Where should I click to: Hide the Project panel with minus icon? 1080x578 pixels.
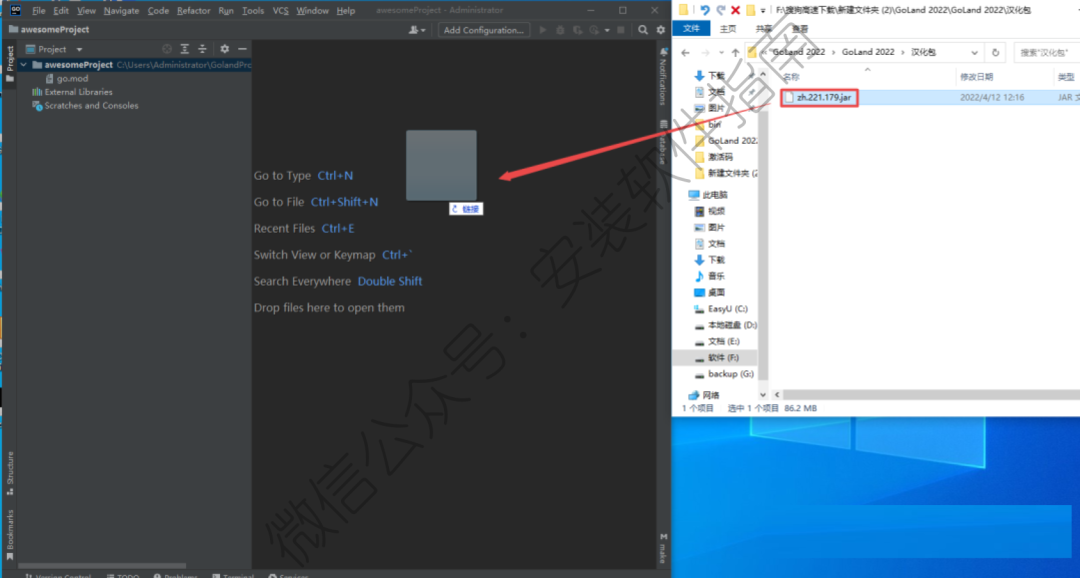coord(242,49)
